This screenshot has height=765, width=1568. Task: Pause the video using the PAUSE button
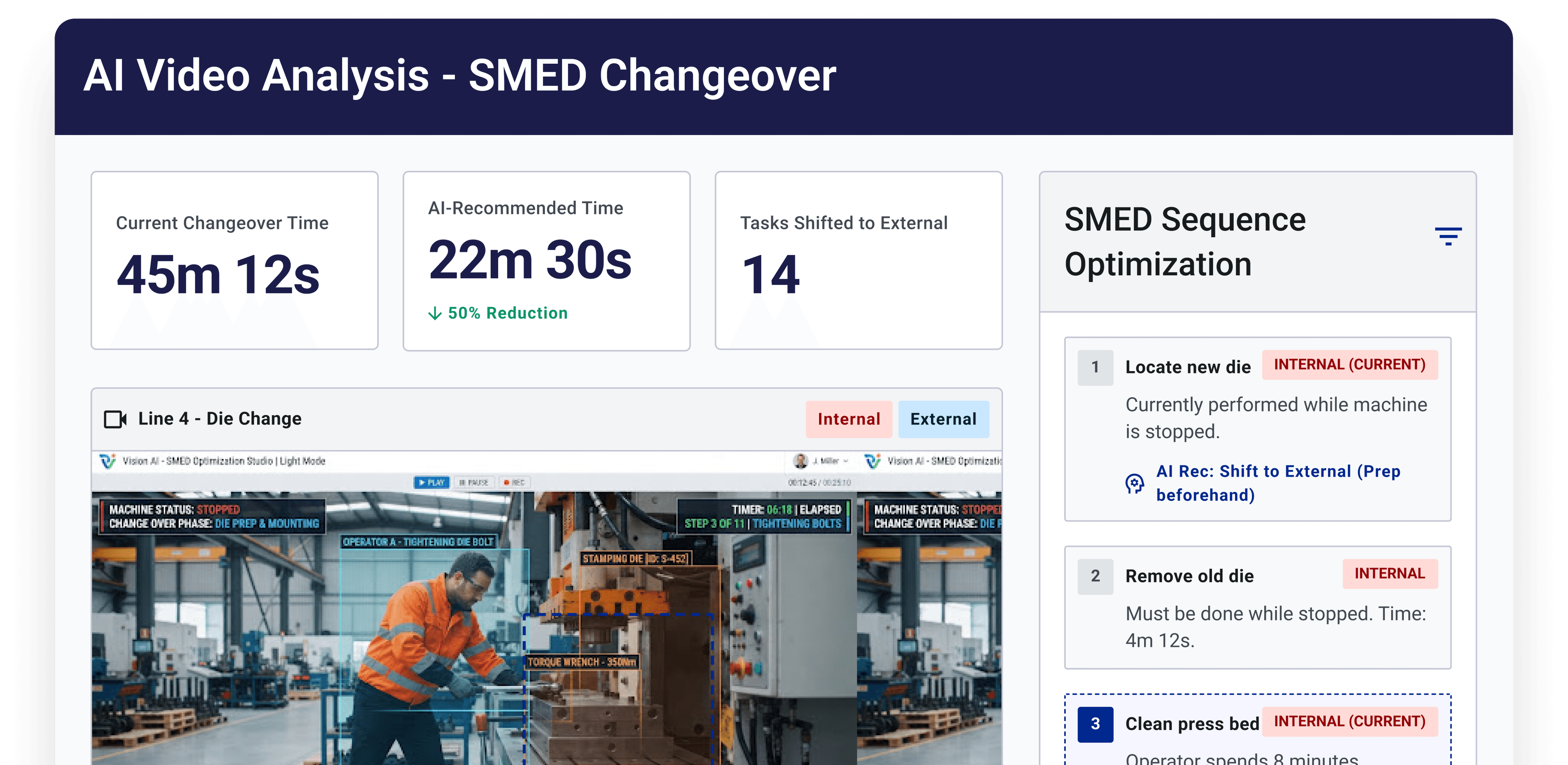point(474,483)
